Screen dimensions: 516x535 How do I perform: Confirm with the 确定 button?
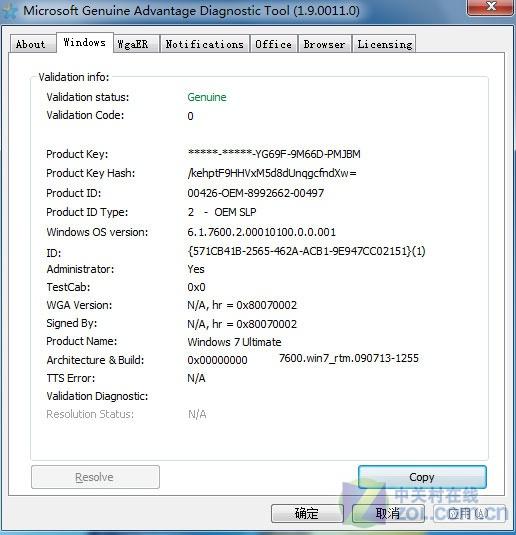pyautogui.click(x=307, y=513)
